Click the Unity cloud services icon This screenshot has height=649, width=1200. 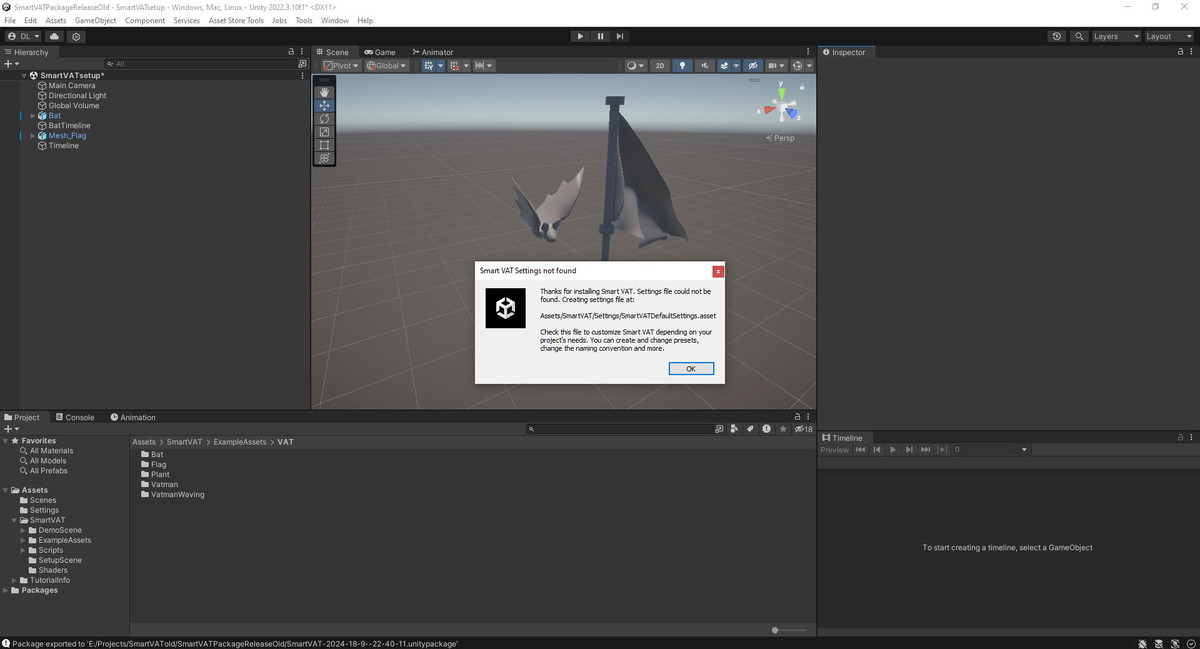click(54, 37)
